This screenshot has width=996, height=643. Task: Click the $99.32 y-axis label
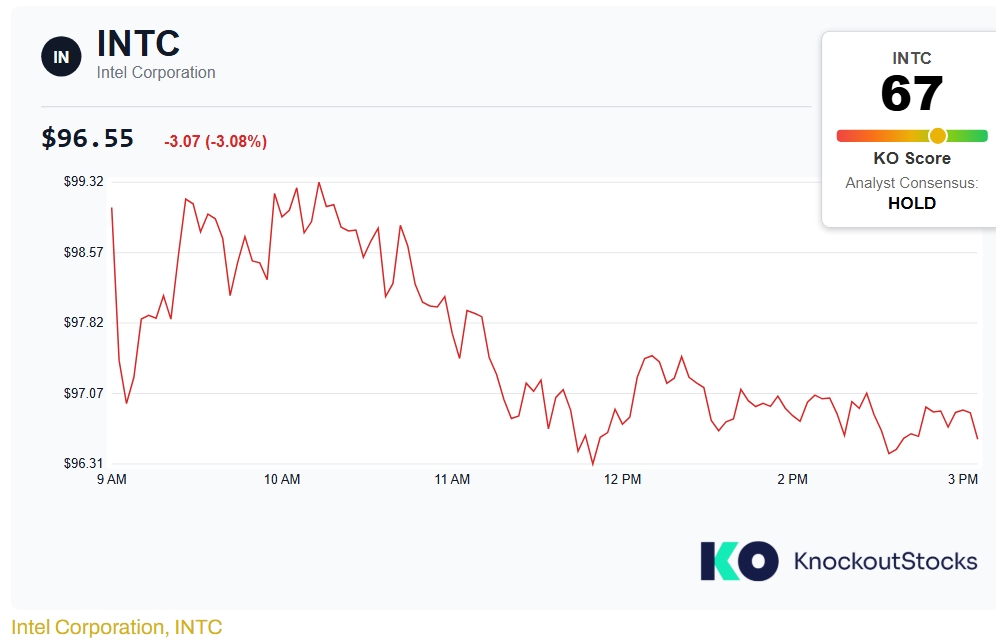(x=83, y=182)
